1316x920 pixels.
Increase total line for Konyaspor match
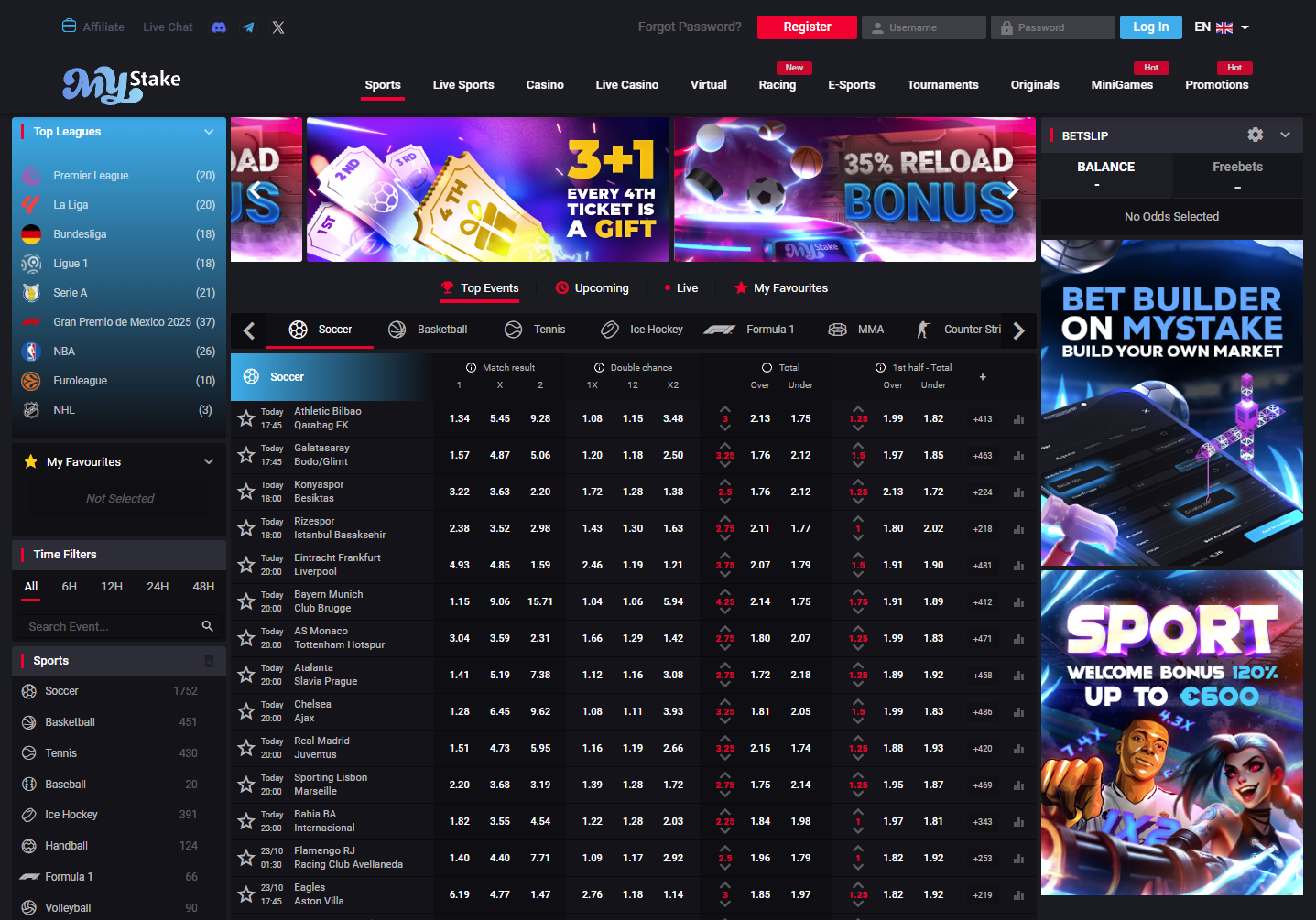(725, 482)
